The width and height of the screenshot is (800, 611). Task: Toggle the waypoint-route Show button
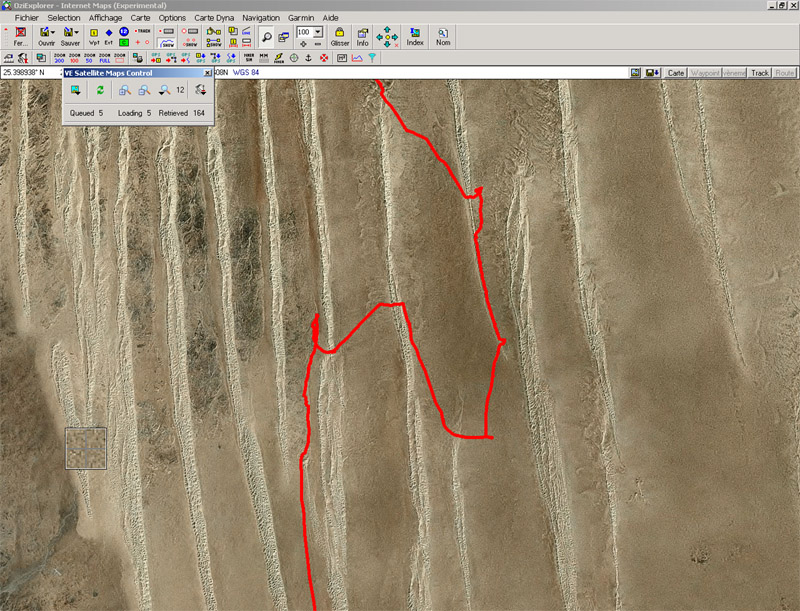click(x=213, y=43)
